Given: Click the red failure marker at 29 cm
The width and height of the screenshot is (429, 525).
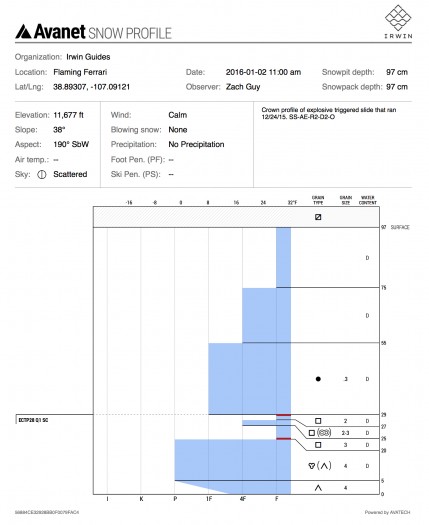Looking at the screenshot, I should click(x=283, y=415).
